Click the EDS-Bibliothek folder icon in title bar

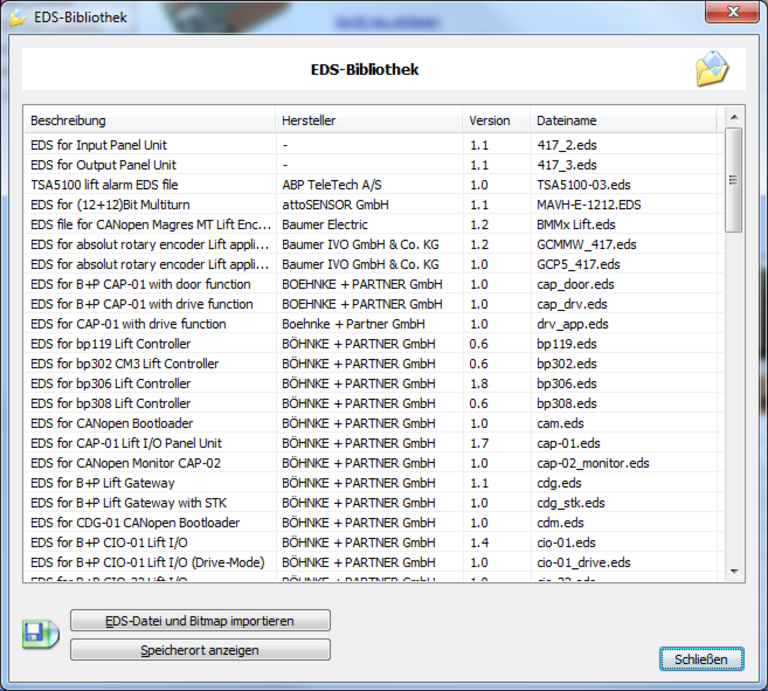tap(18, 17)
